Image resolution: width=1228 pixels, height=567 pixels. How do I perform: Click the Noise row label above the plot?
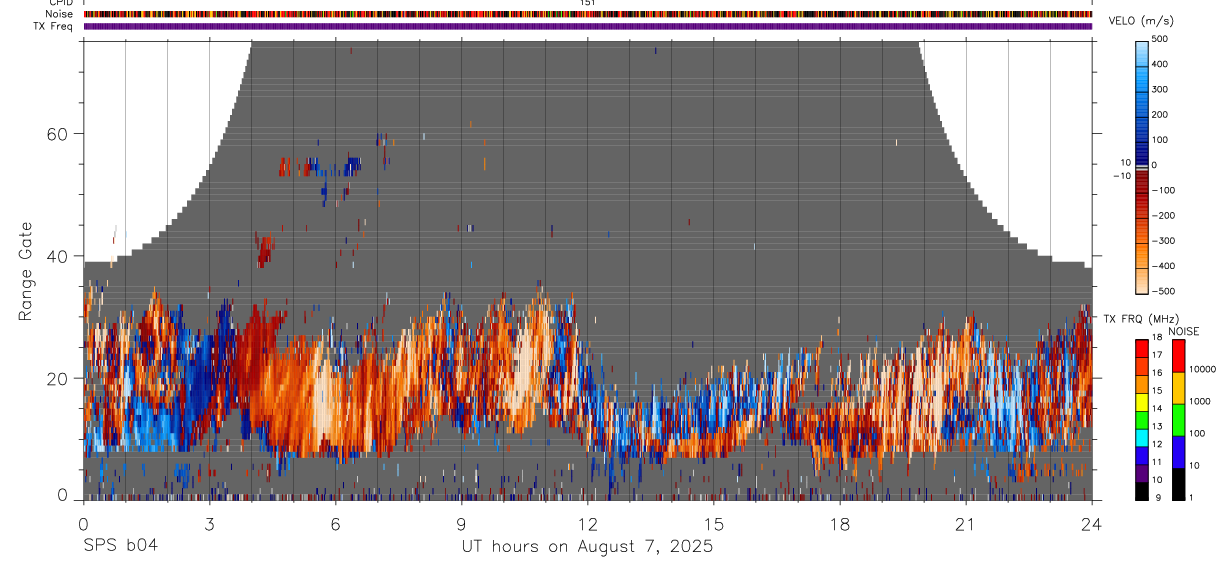(x=59, y=14)
